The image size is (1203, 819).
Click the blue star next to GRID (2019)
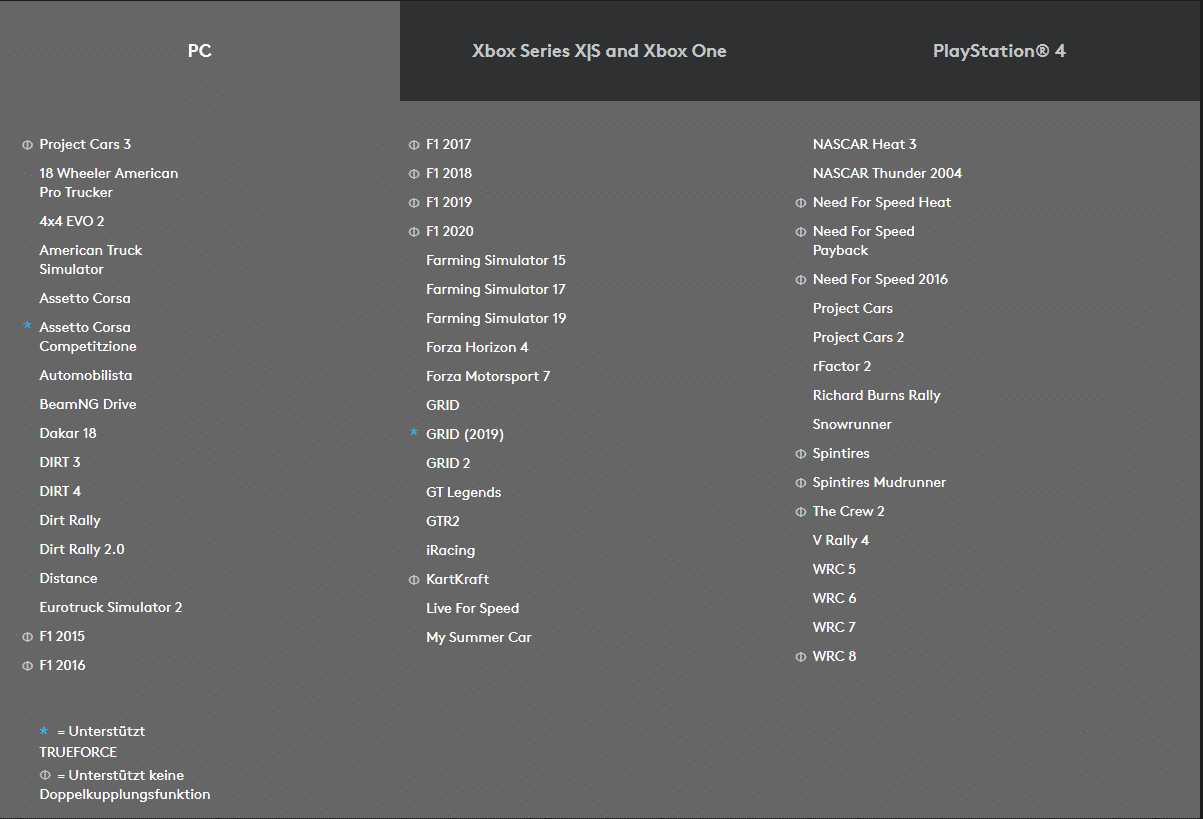click(x=414, y=433)
